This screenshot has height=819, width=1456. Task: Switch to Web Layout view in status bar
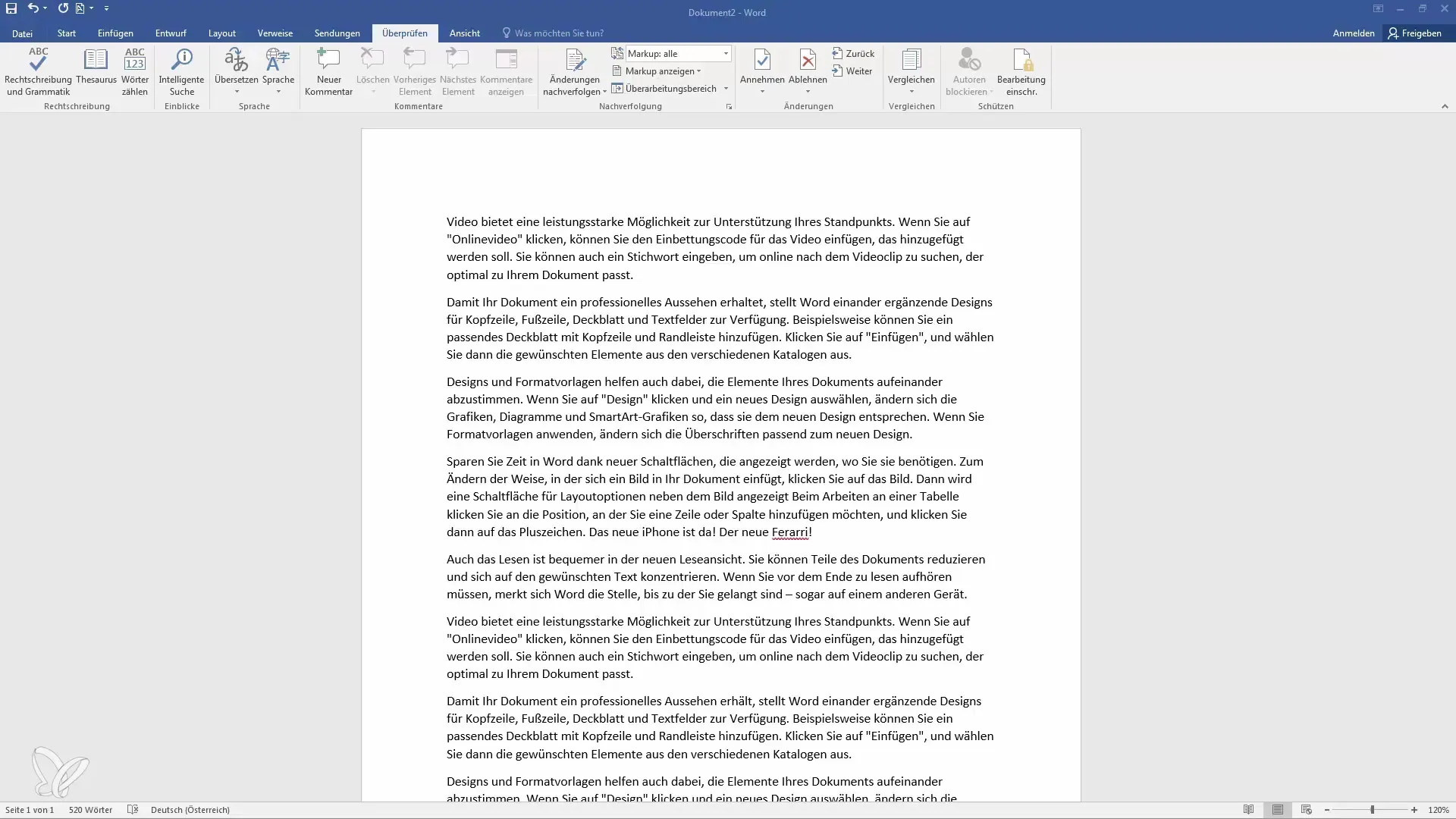pyautogui.click(x=1306, y=810)
